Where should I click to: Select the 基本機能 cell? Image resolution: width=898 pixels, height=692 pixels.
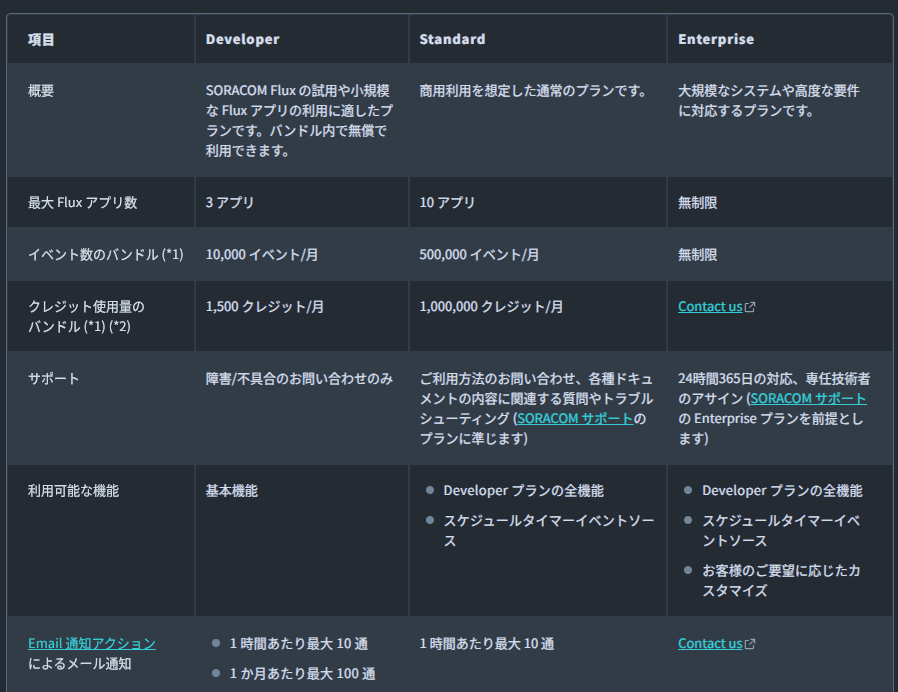(x=231, y=491)
